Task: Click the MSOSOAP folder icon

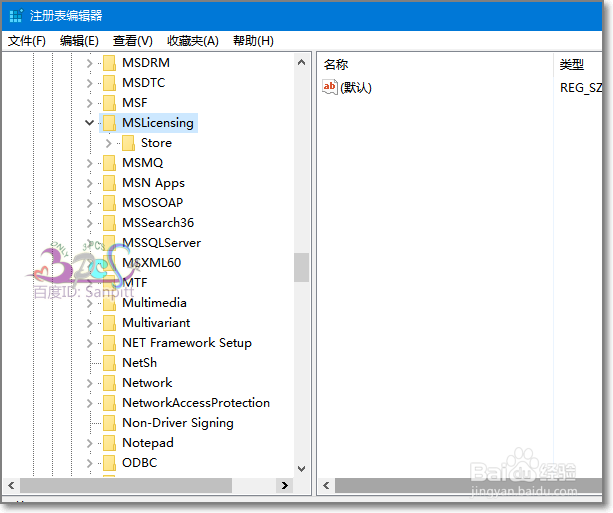Action: (109, 203)
